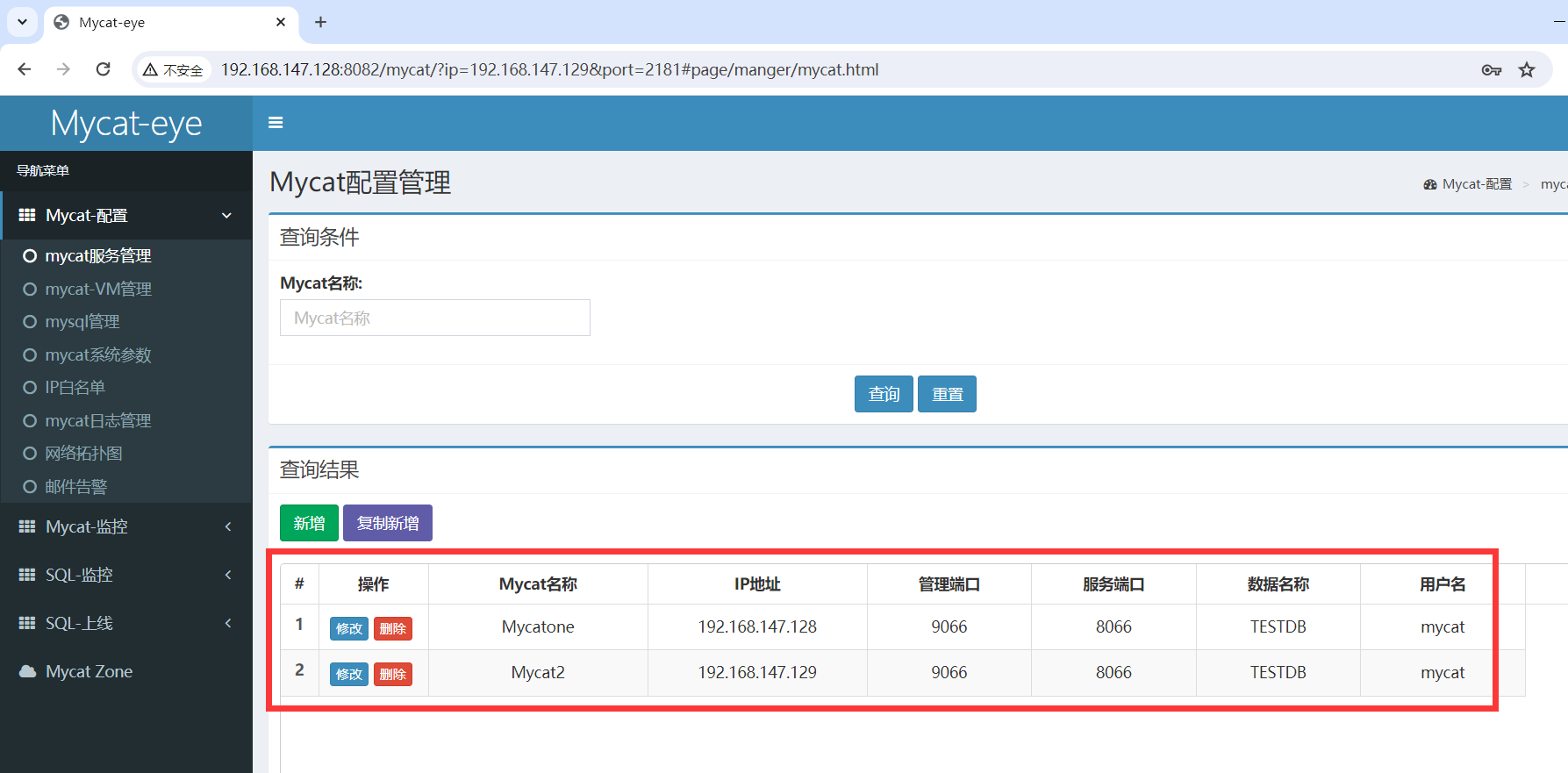Viewport: 1568px width, 773px height.
Task: Click the SQL-上线 grid icon
Action: (27, 623)
